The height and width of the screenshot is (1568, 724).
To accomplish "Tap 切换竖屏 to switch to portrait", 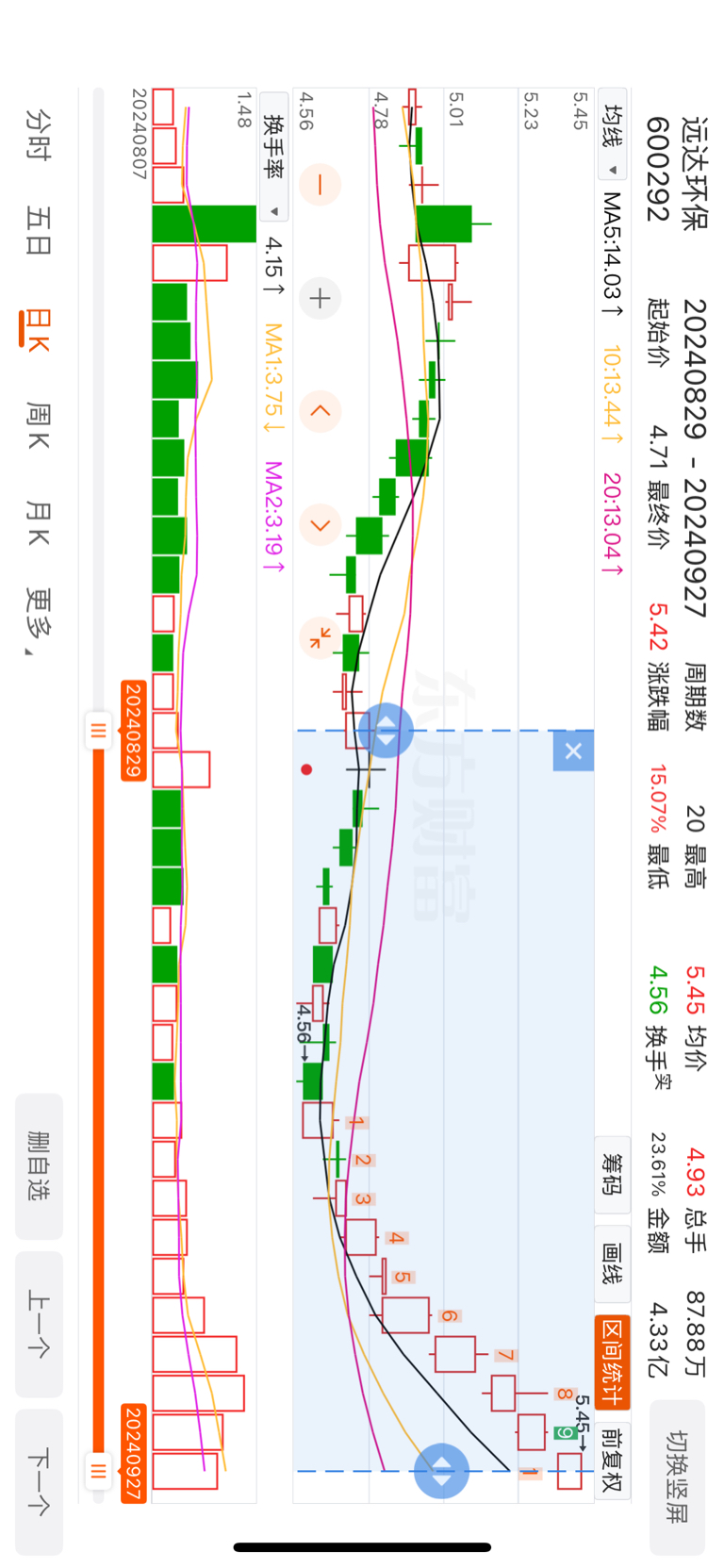I will click(x=677, y=1477).
